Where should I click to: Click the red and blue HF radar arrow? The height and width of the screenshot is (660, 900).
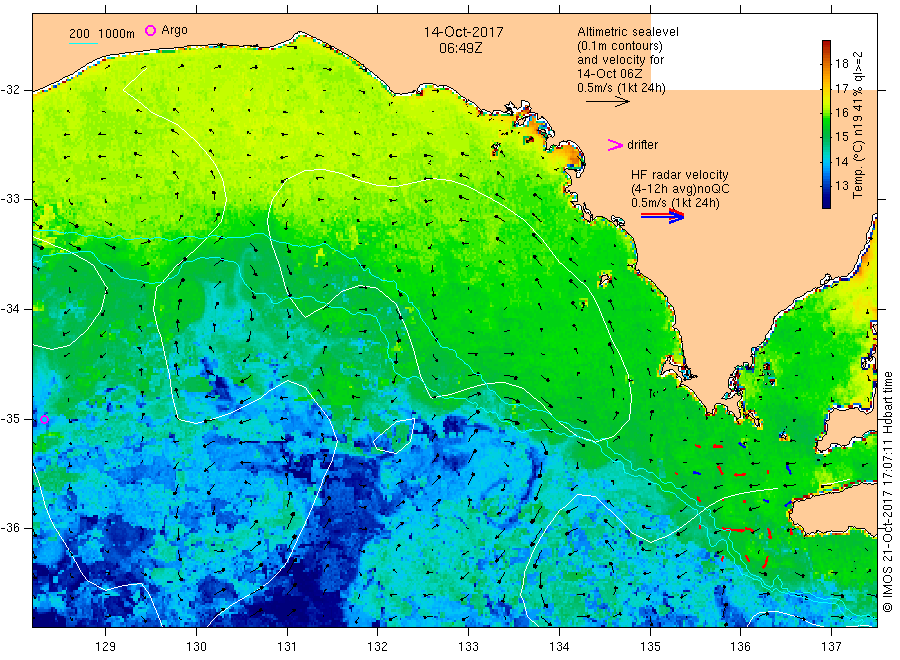662,216
